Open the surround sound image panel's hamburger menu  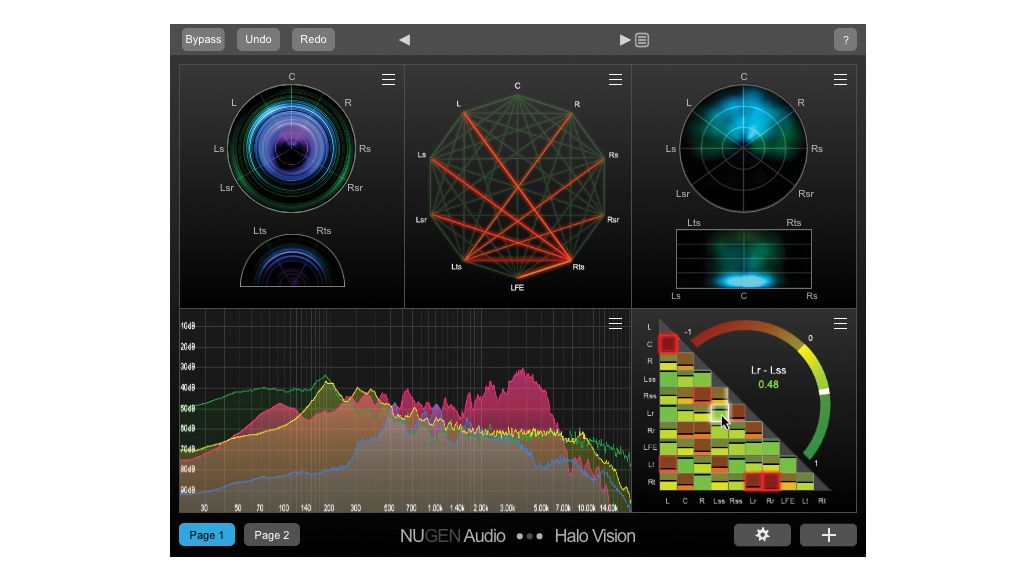(388, 80)
